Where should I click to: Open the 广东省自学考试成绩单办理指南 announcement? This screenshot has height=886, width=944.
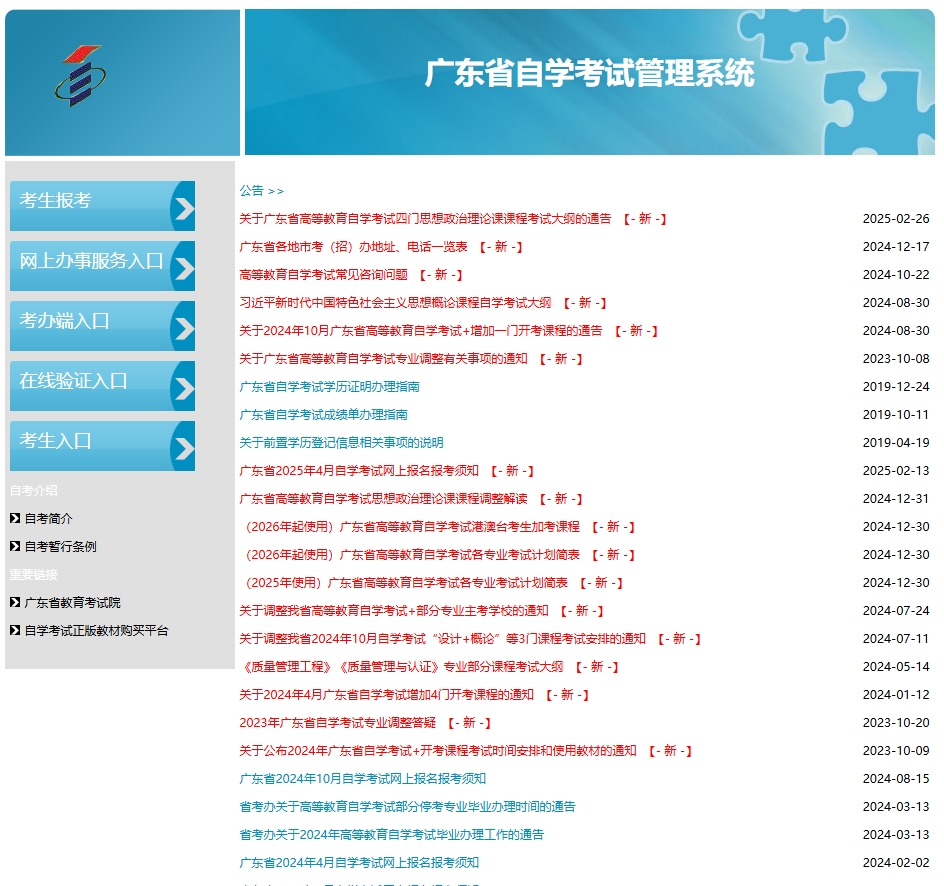tap(322, 414)
